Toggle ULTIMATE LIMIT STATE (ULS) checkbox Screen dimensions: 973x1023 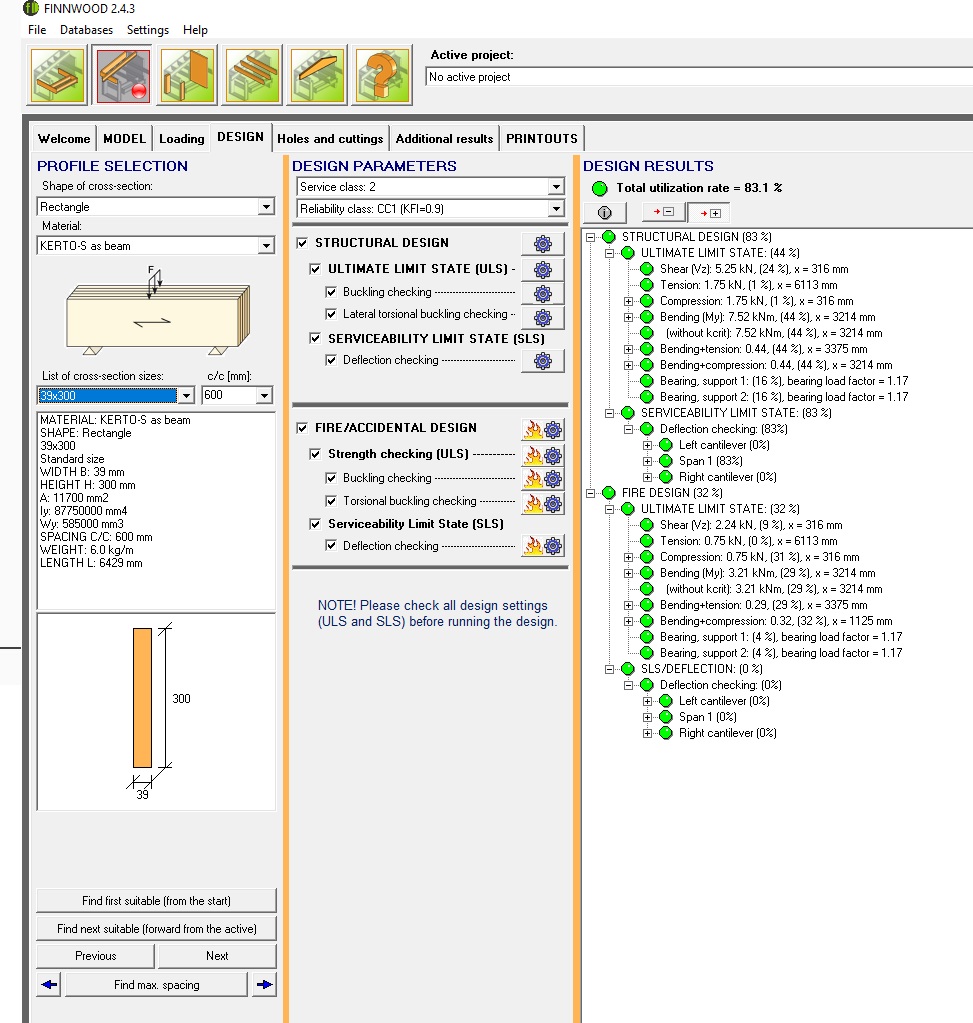[x=315, y=269]
